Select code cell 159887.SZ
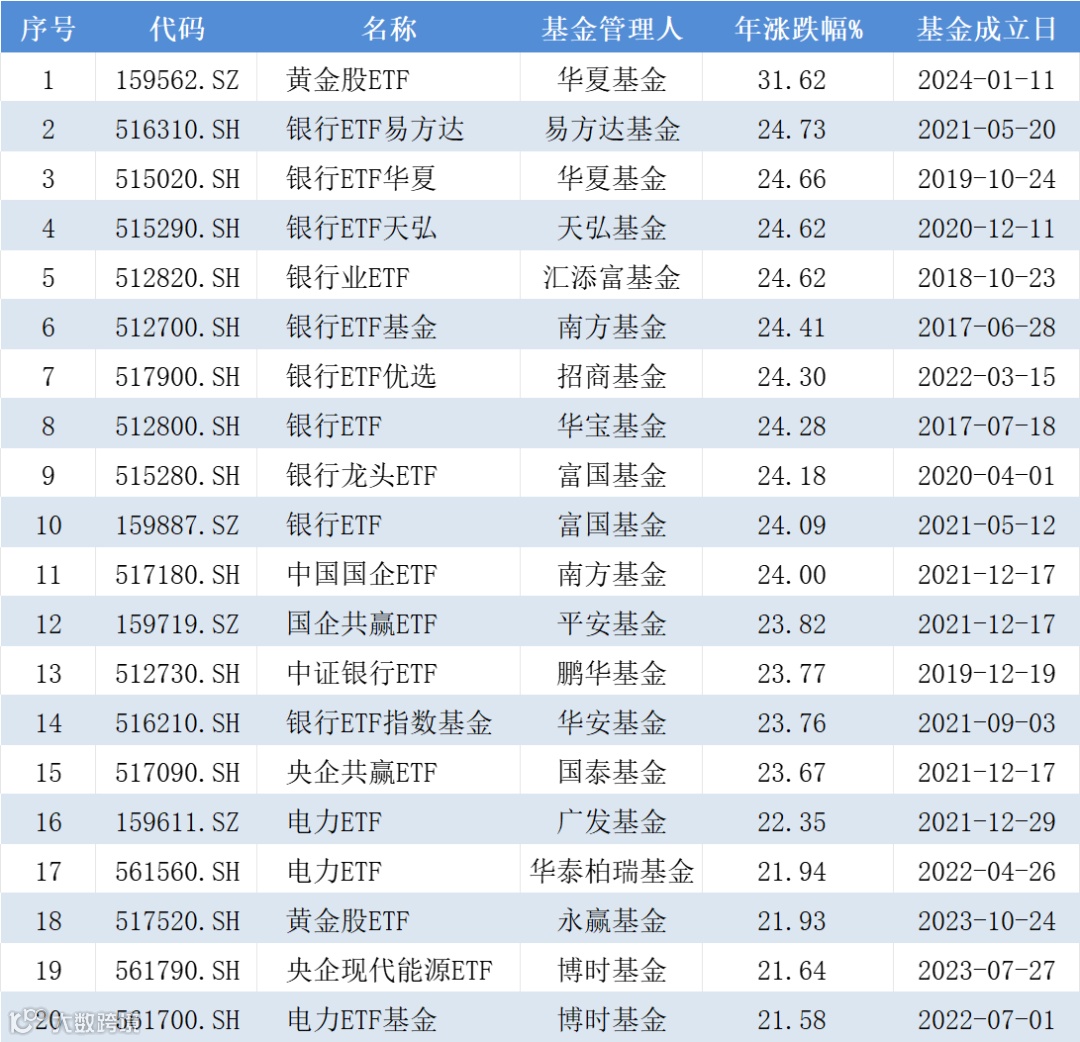1080x1042 pixels. pos(177,525)
